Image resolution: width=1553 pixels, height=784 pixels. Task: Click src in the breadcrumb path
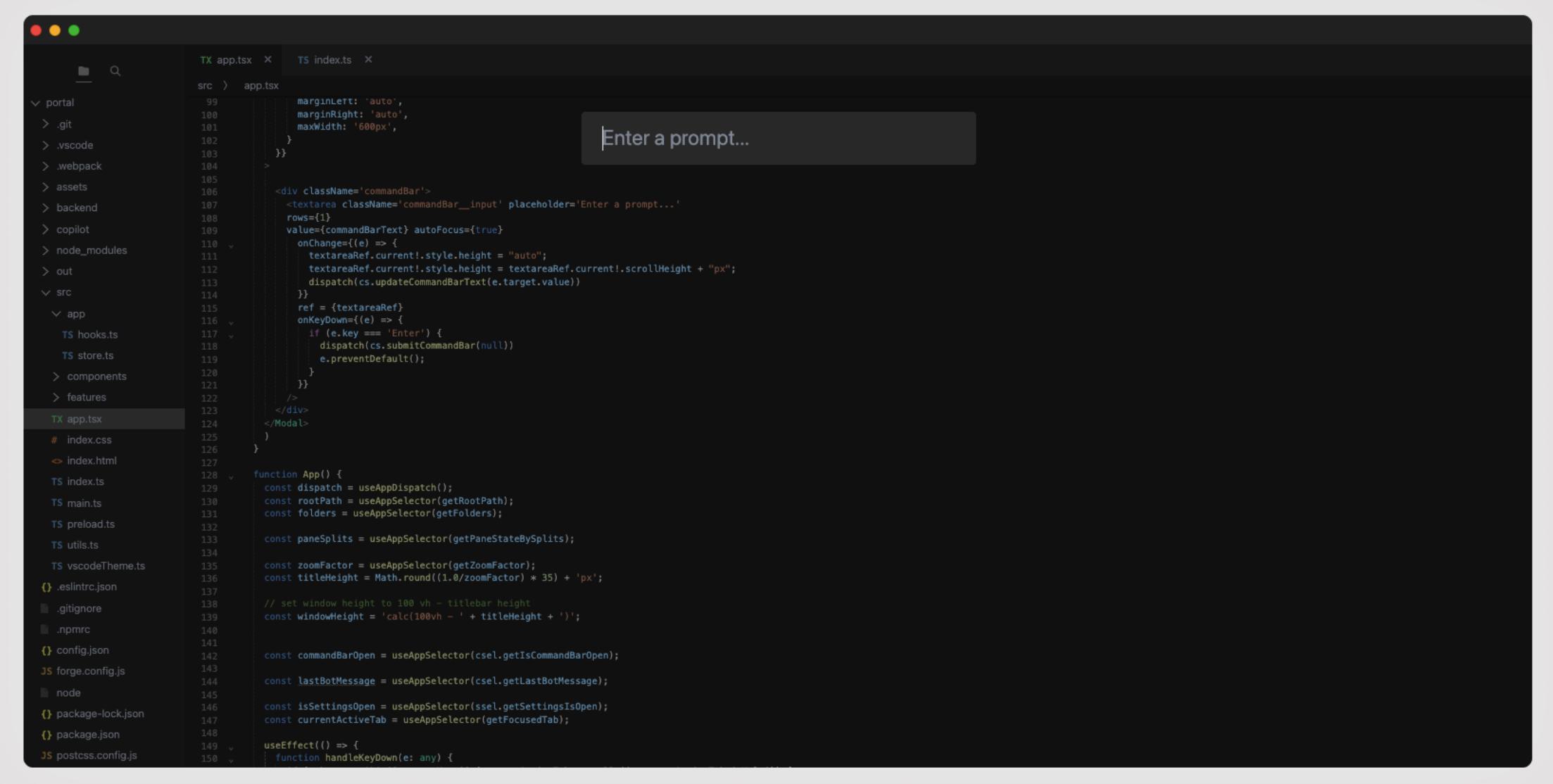pyautogui.click(x=205, y=86)
